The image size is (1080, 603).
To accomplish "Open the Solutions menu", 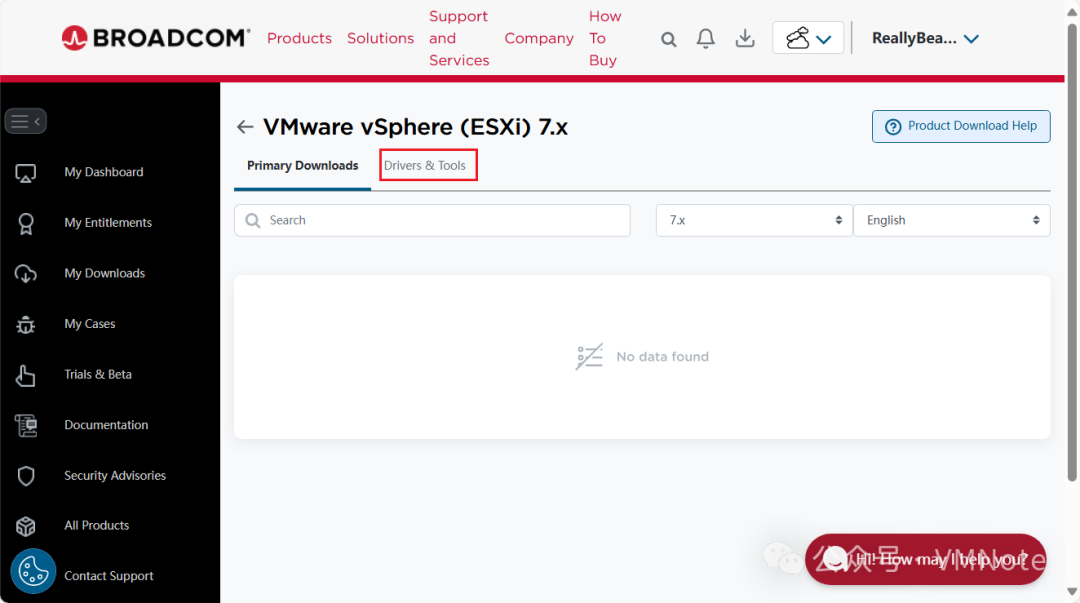I will click(x=380, y=39).
